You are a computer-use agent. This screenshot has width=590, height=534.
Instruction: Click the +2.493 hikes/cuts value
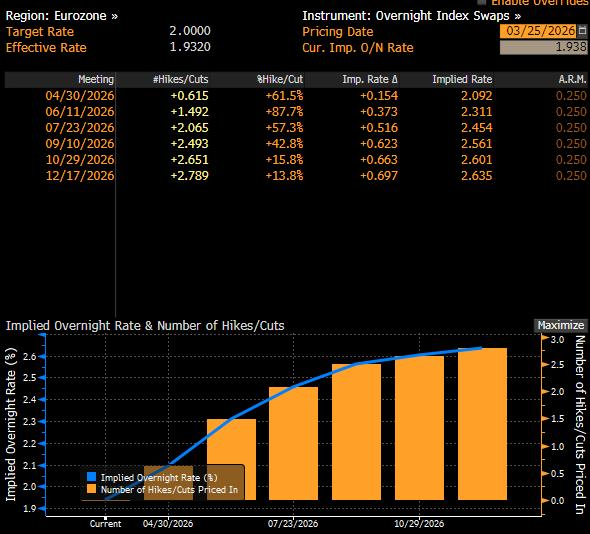pyautogui.click(x=189, y=143)
